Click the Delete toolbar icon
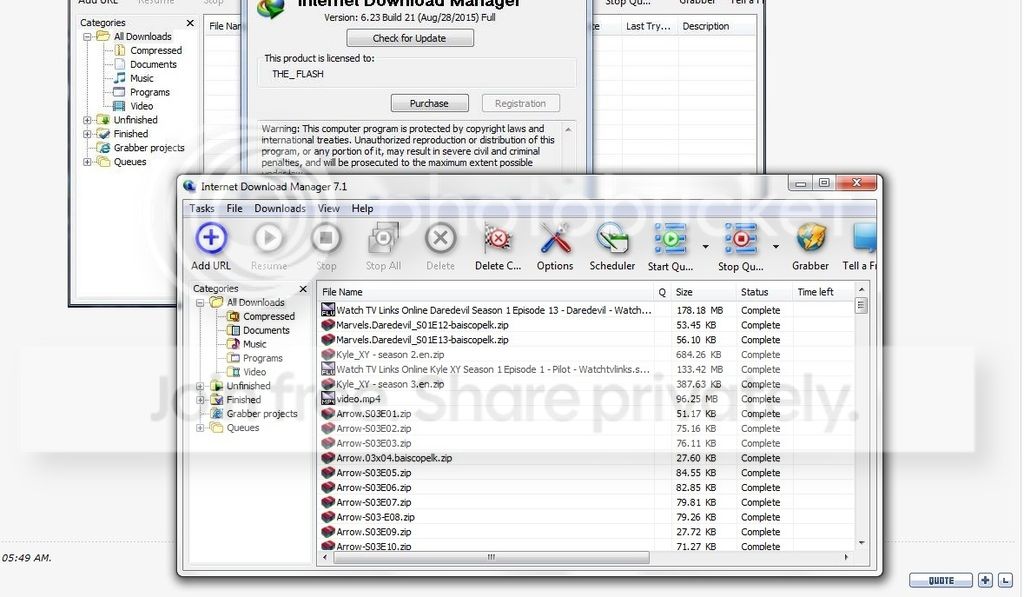The height and width of the screenshot is (597, 1024). tap(440, 238)
